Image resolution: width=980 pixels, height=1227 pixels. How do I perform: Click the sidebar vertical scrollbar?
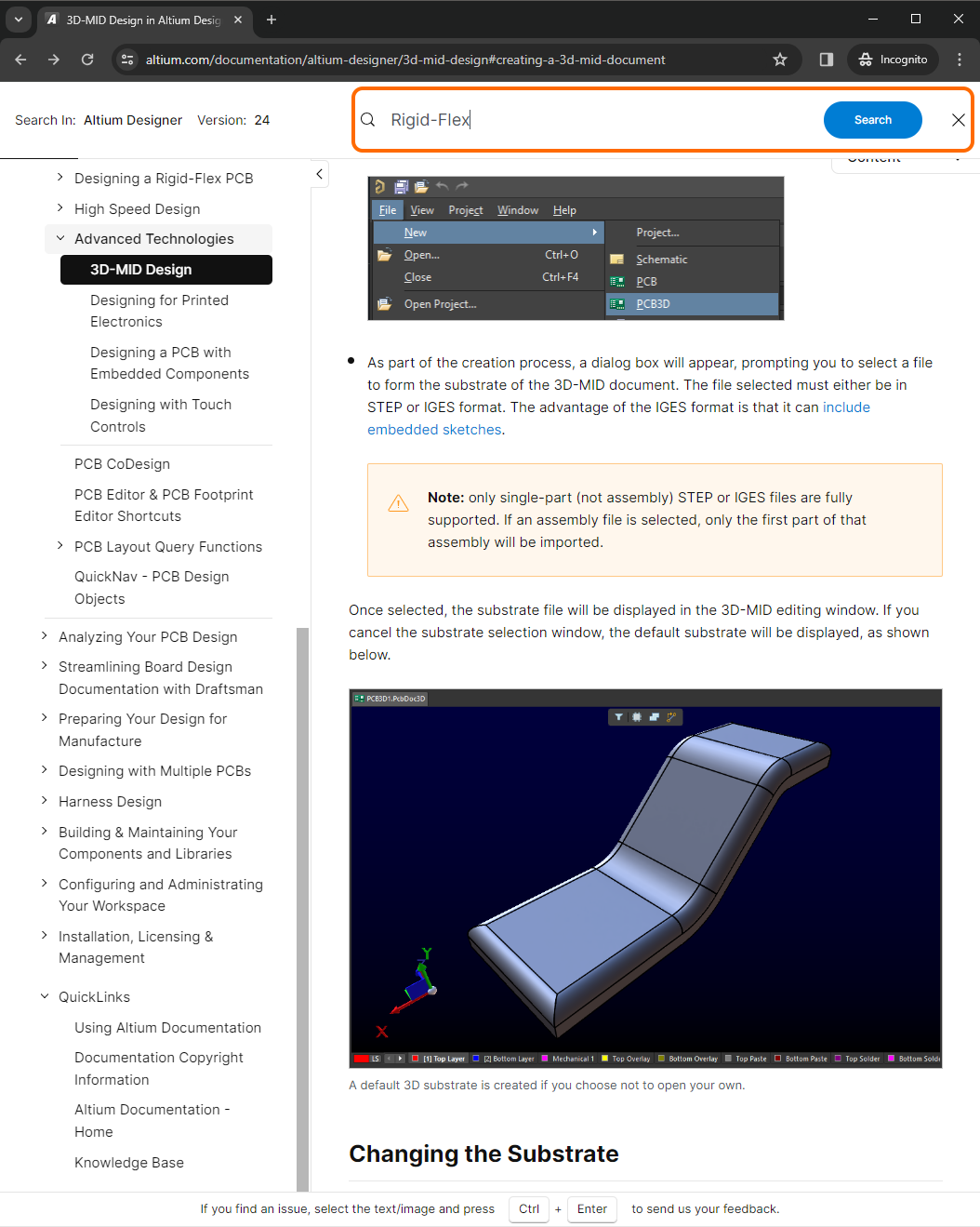[x=302, y=908]
